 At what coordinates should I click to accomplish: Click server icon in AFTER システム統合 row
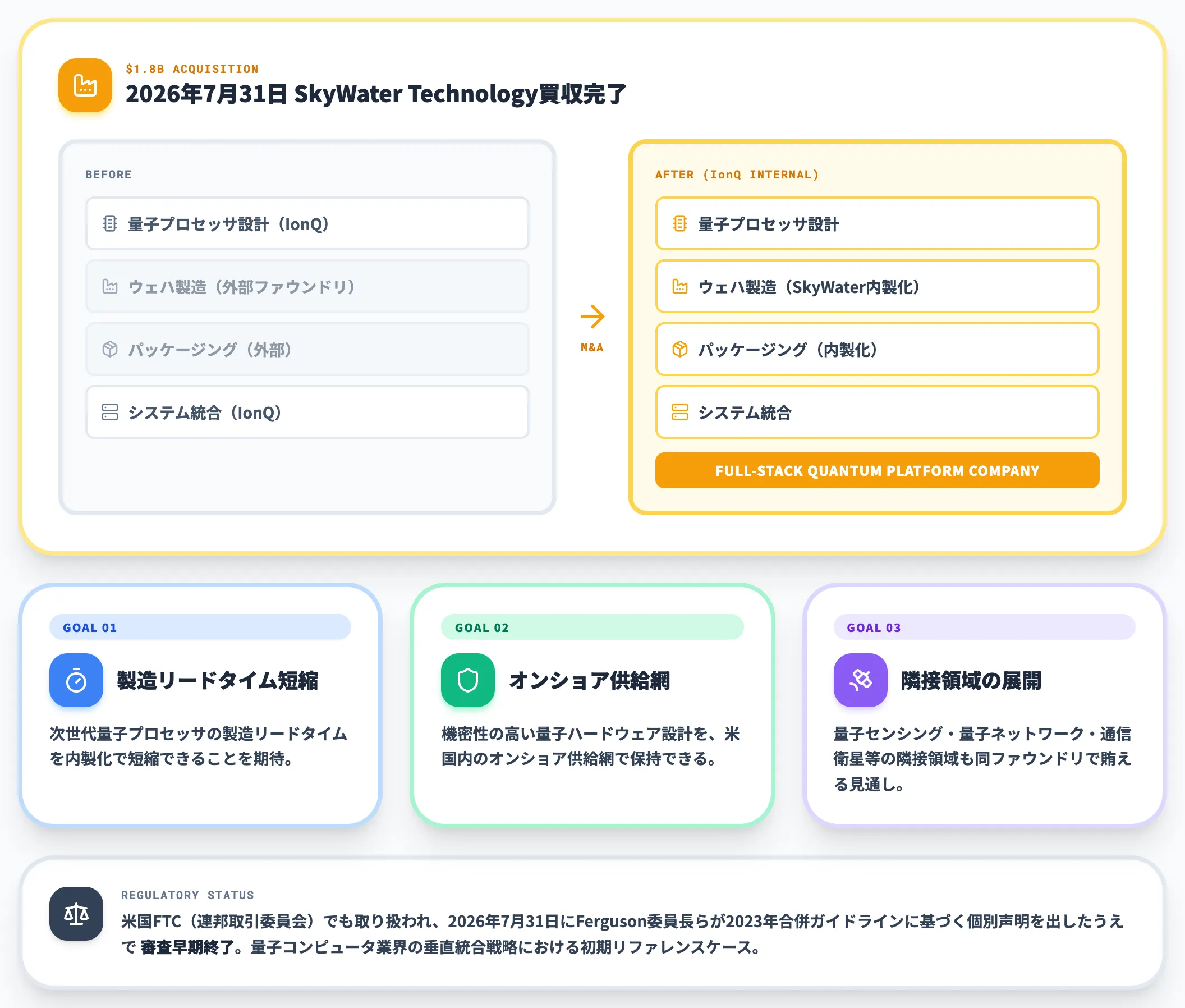[680, 413]
